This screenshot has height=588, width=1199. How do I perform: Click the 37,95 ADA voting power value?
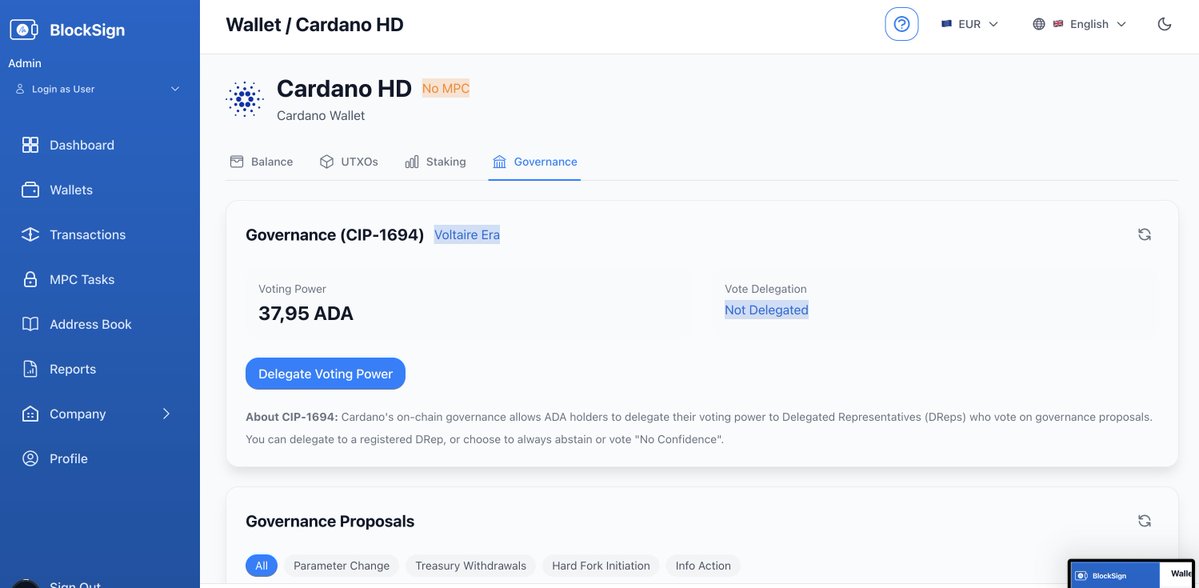[306, 313]
